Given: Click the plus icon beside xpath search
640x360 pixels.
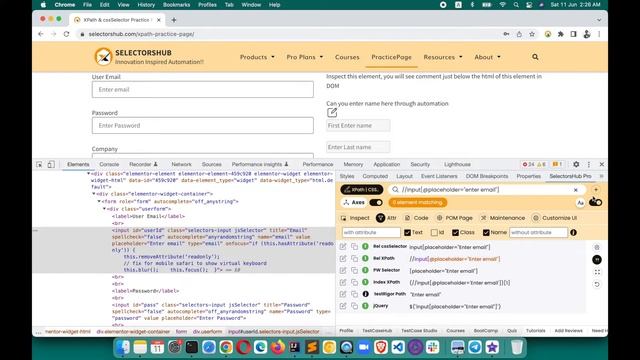Looking at the screenshot, I should pyautogui.click(x=596, y=190).
